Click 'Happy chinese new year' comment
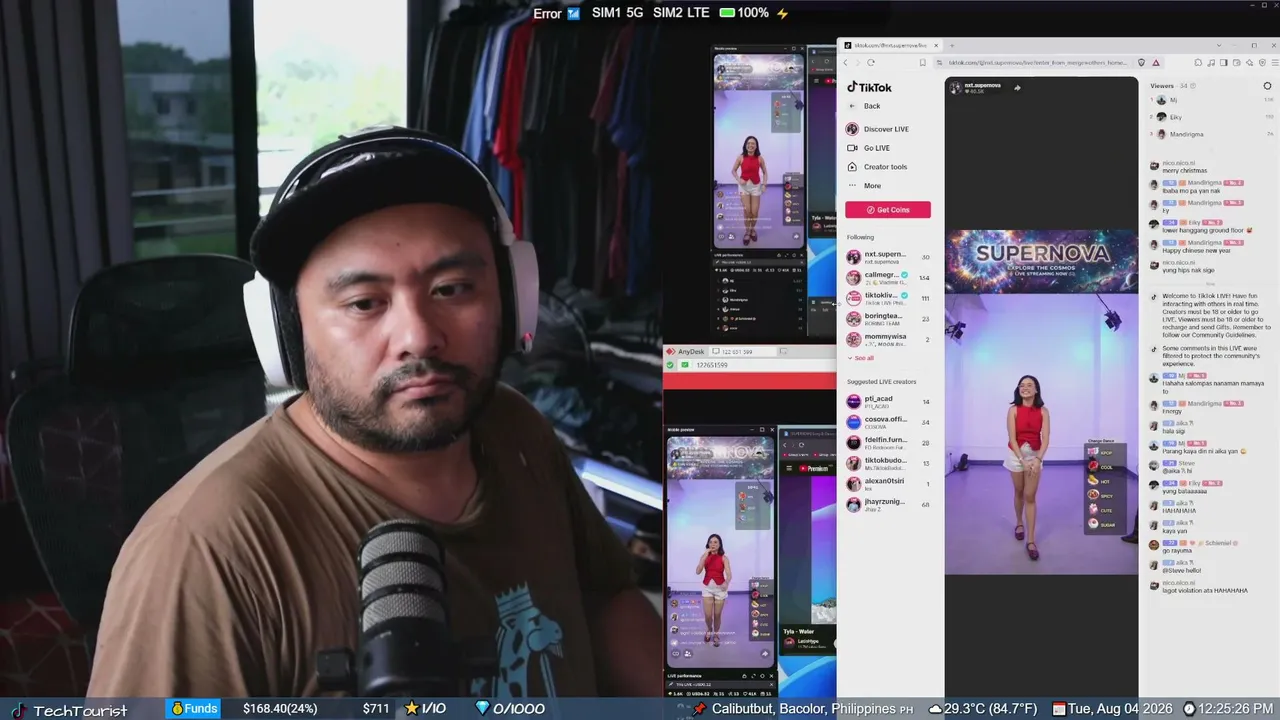The width and height of the screenshot is (1280, 720). click(x=1196, y=250)
